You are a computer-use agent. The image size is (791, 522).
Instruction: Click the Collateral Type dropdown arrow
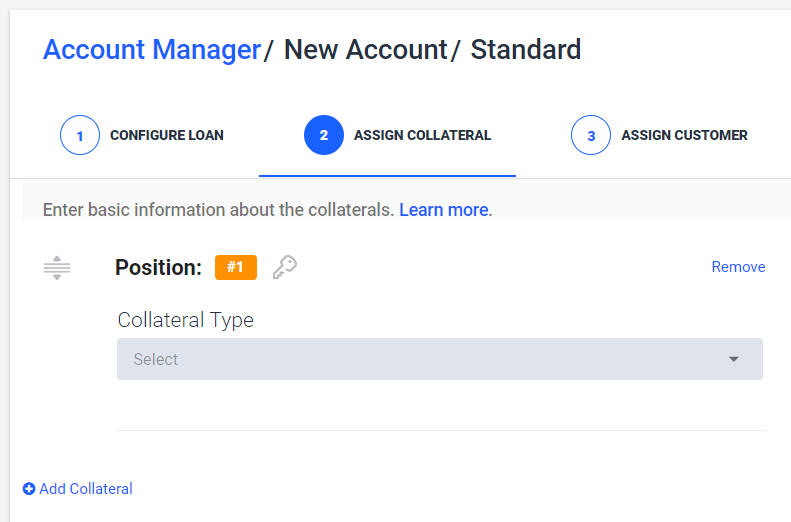[x=734, y=359]
